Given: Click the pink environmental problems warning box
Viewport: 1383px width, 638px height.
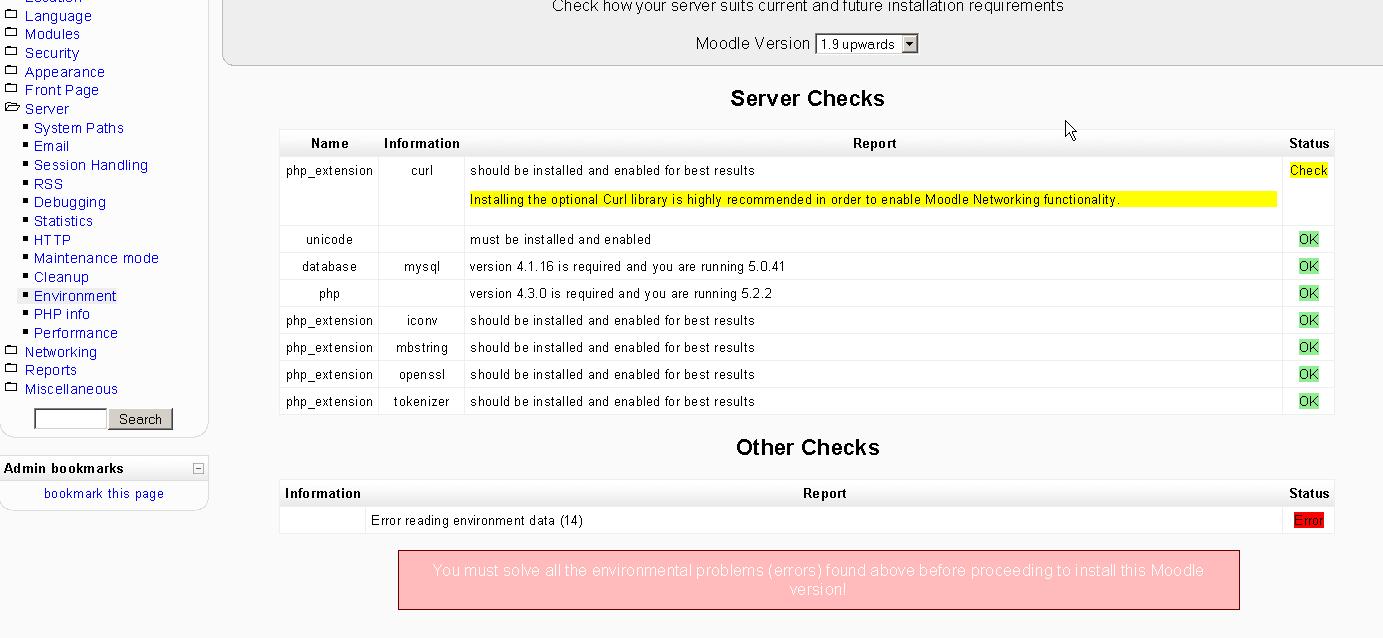Looking at the screenshot, I should [818, 580].
